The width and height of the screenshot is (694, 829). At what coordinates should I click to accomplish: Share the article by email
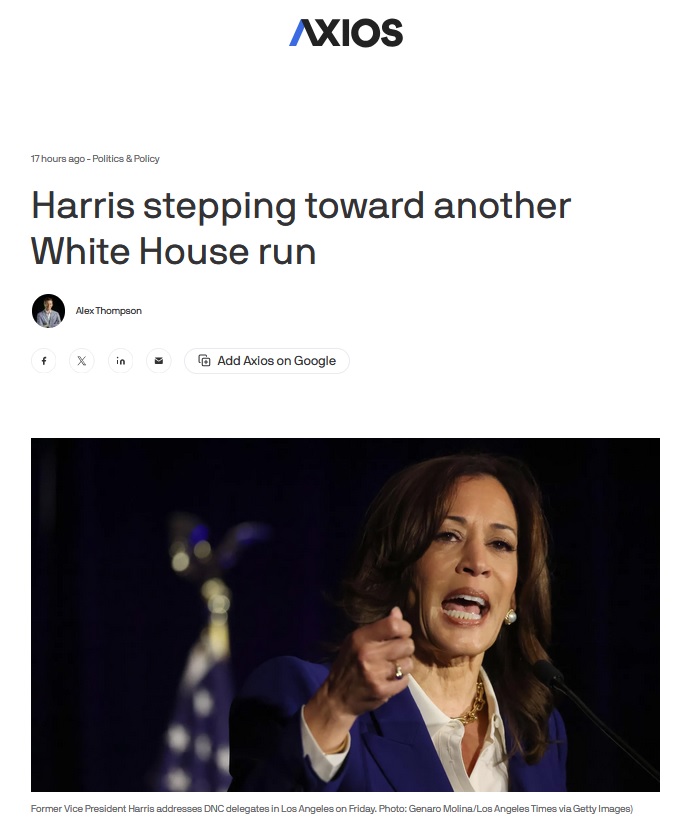pos(159,361)
